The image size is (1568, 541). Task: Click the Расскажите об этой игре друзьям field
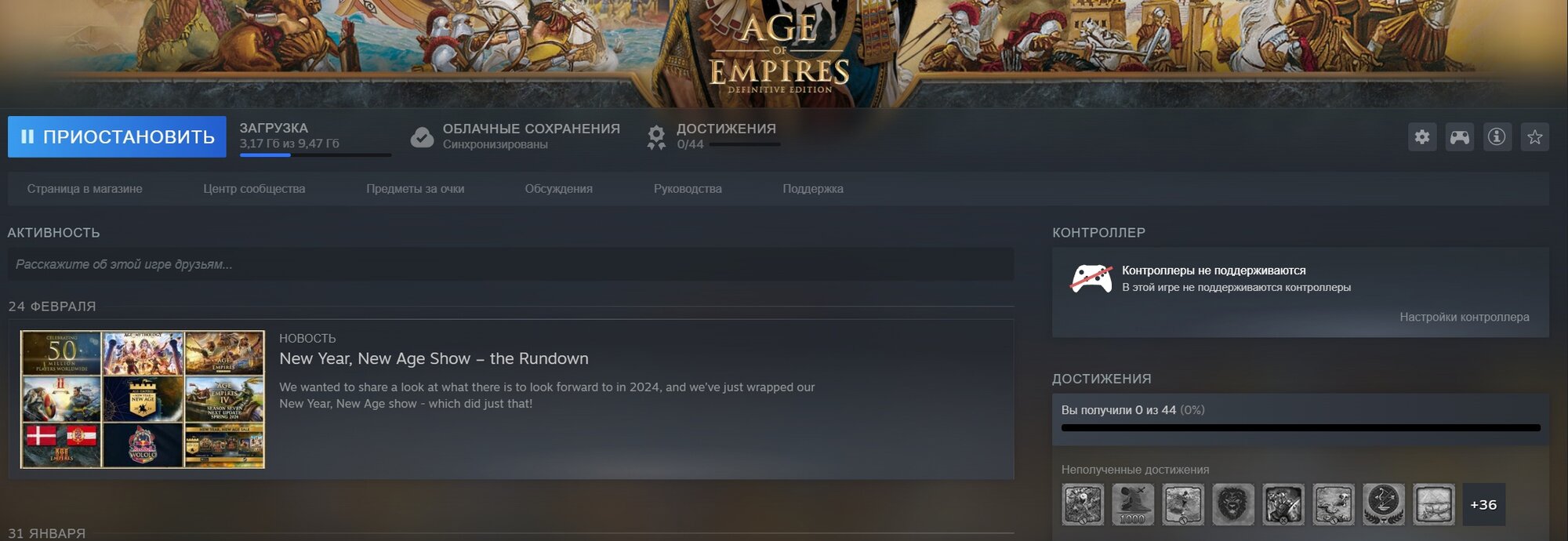coord(510,264)
